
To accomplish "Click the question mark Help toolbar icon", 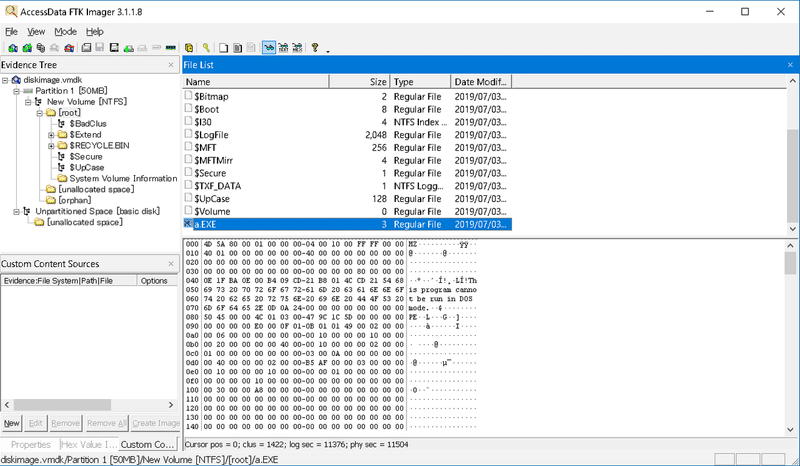I will tap(315, 47).
